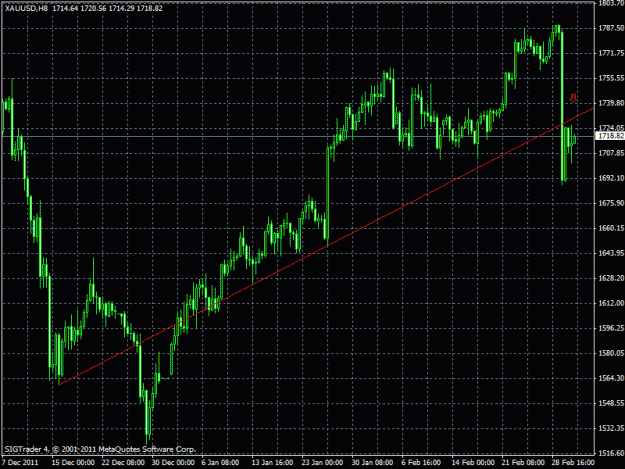Click the 13 Jan 16:00 time label
The height and width of the screenshot is (469, 625).
[273, 463]
